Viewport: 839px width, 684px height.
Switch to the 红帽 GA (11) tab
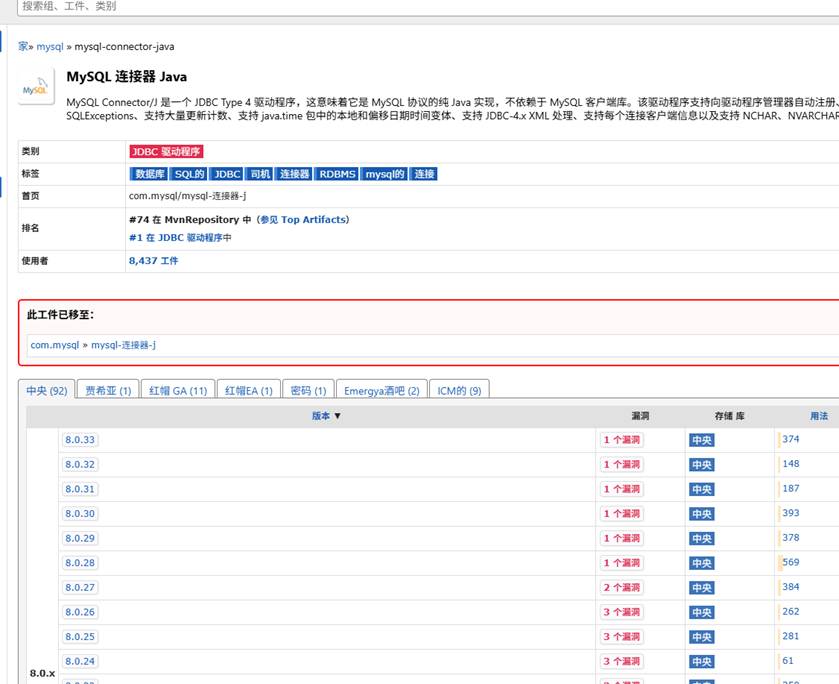coord(178,390)
